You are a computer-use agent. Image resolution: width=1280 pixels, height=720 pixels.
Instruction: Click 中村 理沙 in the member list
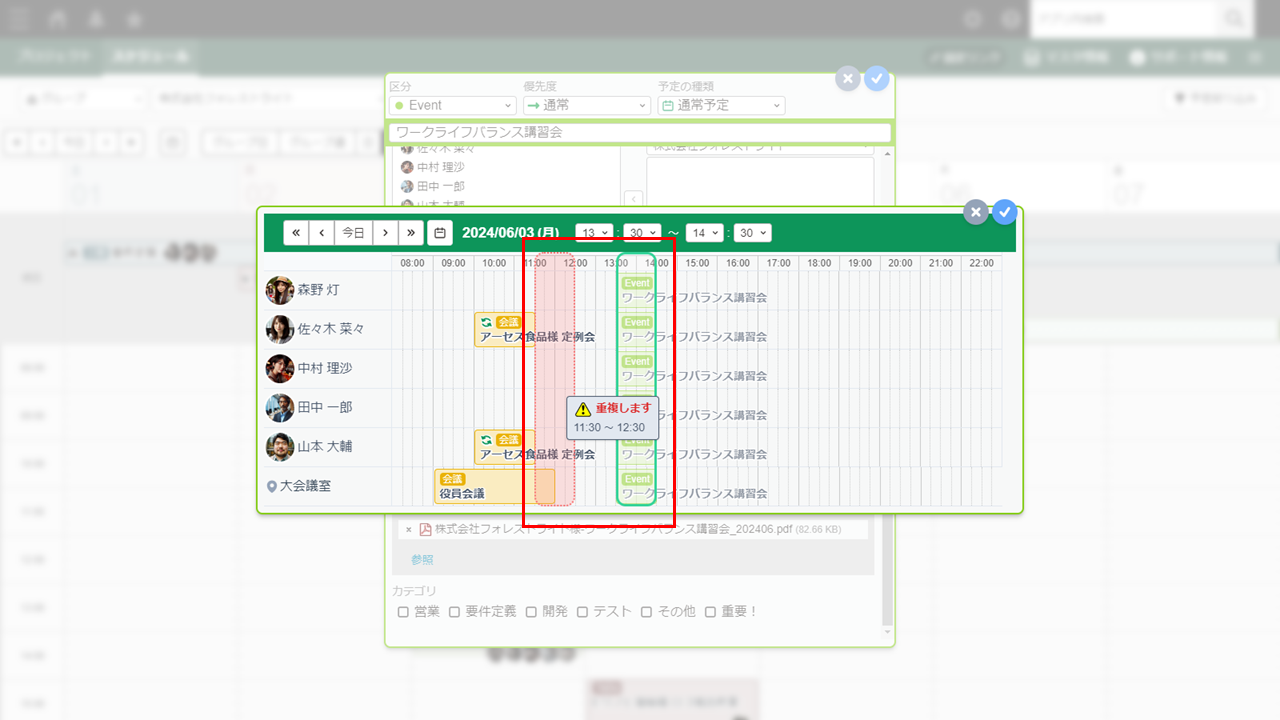point(440,167)
